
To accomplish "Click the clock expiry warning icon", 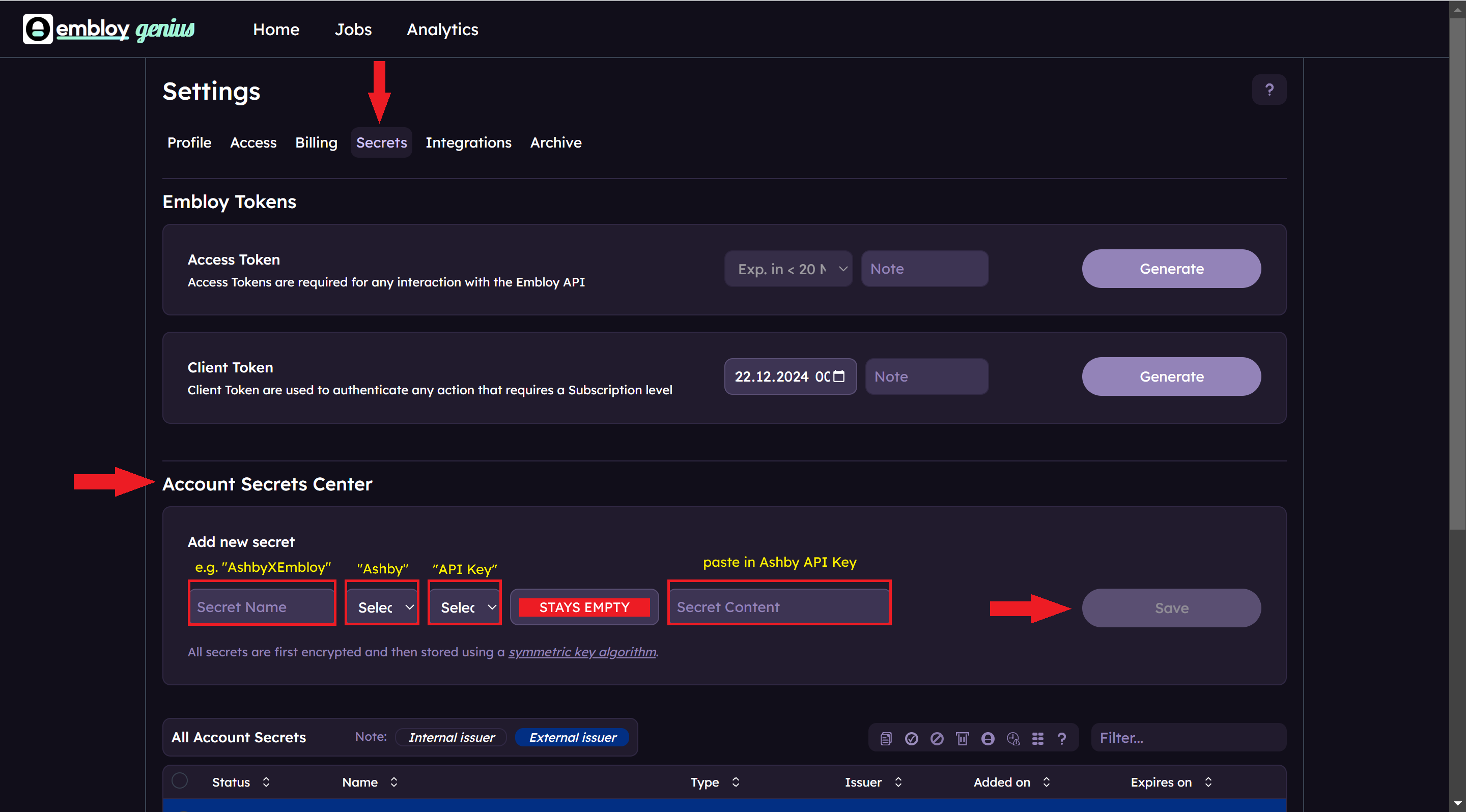I will [x=1013, y=738].
